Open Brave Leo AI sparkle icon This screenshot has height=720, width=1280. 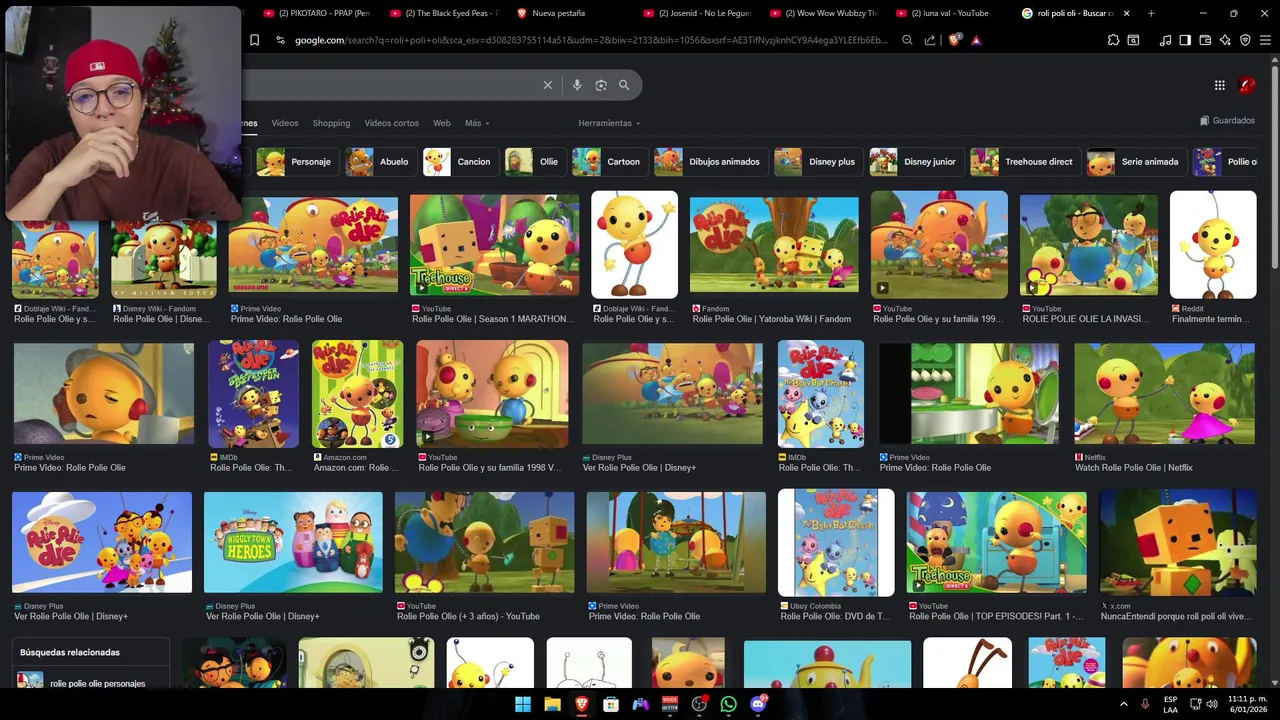coord(1225,40)
